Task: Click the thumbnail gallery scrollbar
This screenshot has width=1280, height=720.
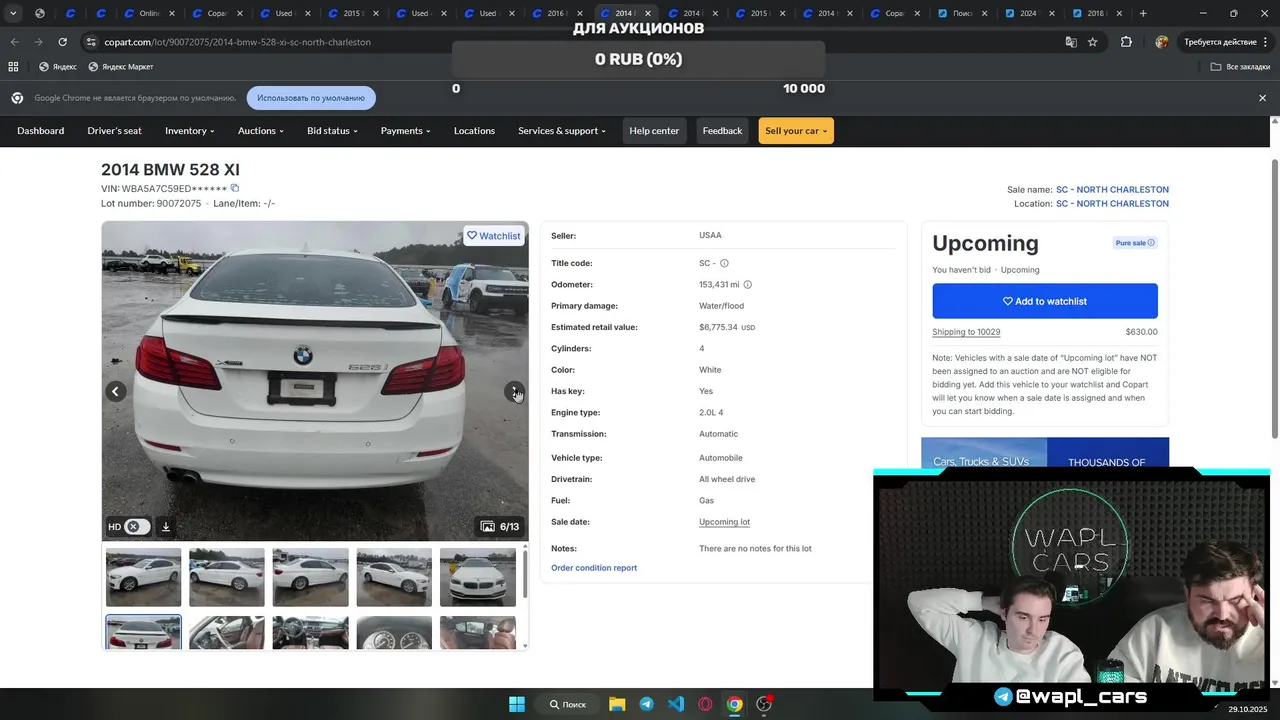Action: point(525,575)
